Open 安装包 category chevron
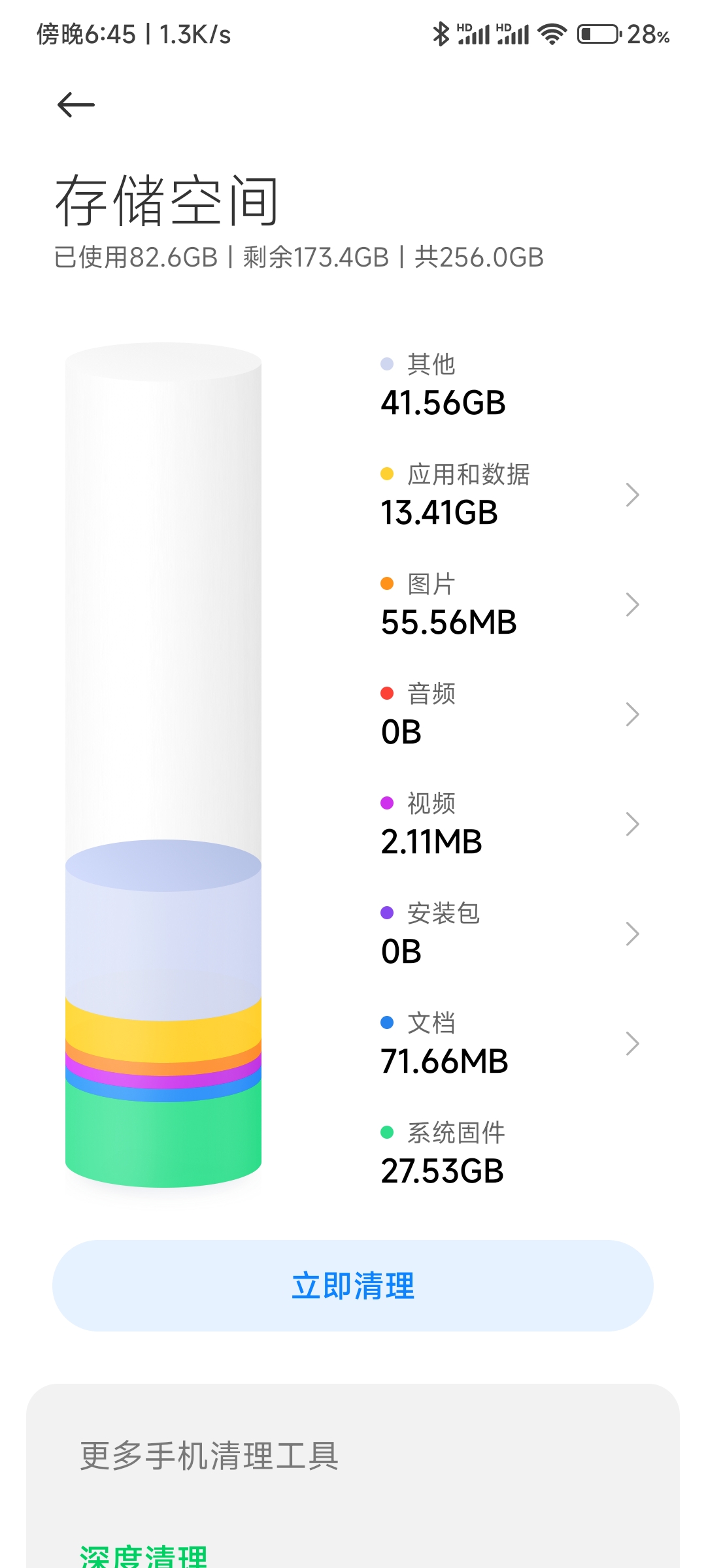The width and height of the screenshot is (706, 1568). pyautogui.click(x=632, y=934)
